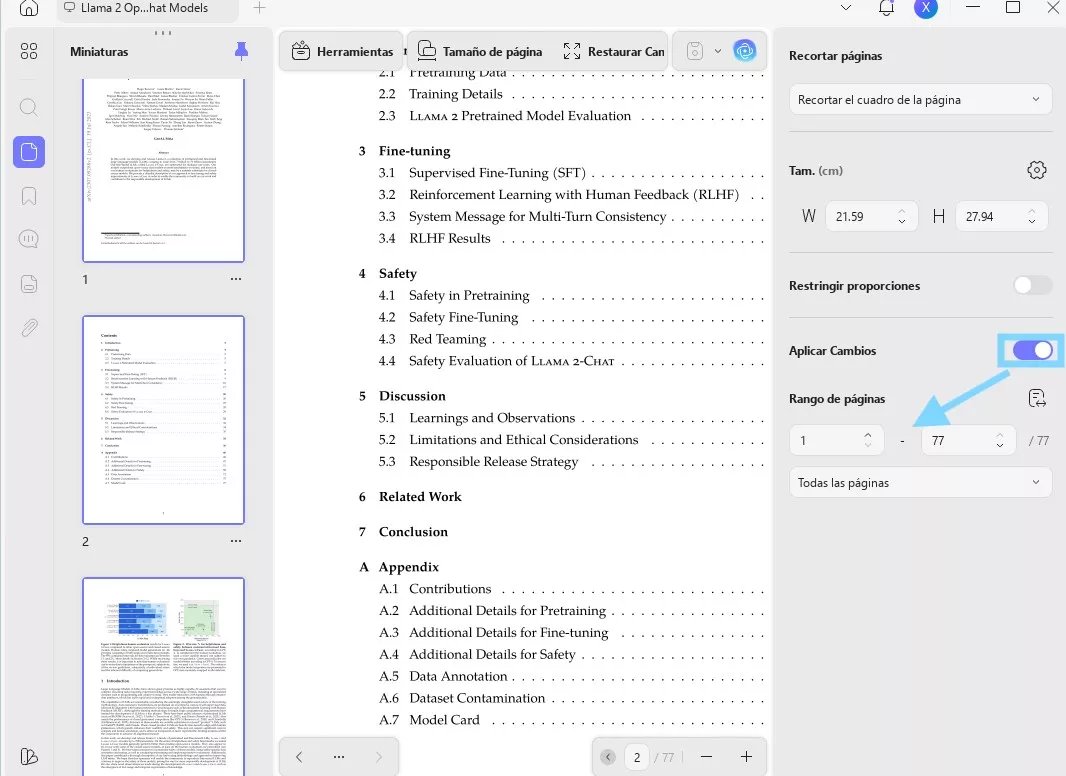Viewport: 1066px width, 776px height.
Task: Click the width field showing 21.59
Action: point(872,216)
